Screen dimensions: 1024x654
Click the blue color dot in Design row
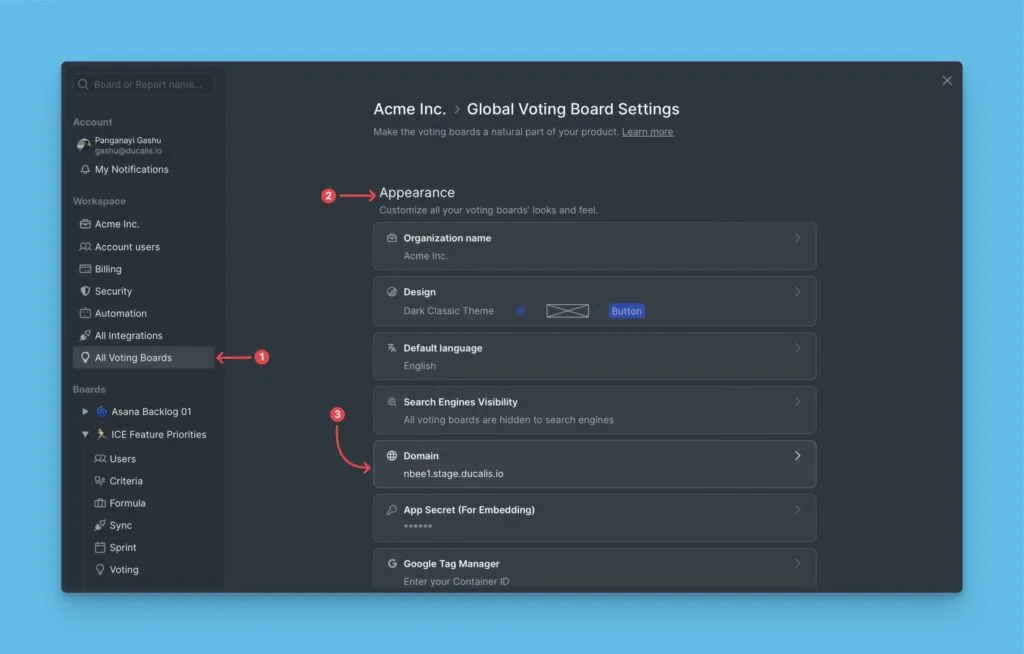coord(520,311)
